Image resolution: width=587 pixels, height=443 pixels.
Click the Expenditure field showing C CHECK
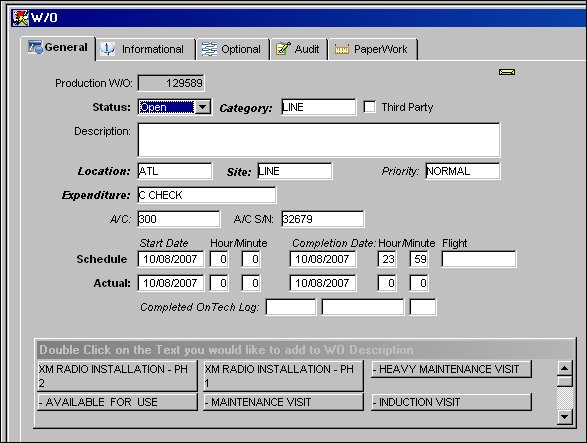point(207,195)
